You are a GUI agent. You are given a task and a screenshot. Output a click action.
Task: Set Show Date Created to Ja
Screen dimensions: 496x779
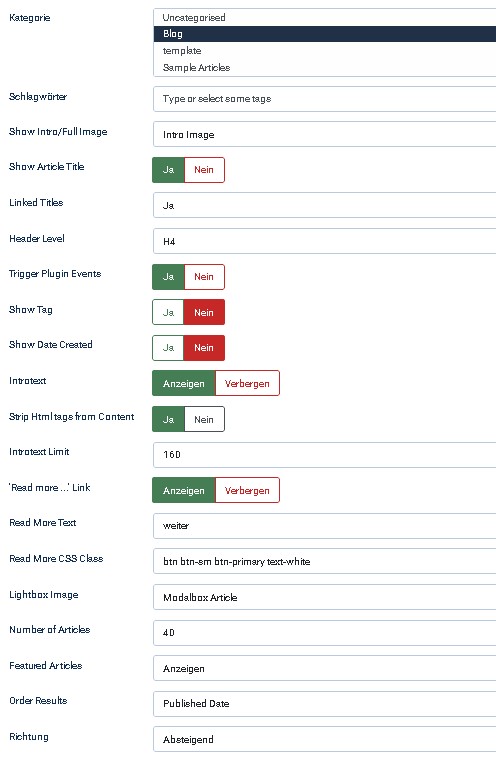pos(168,348)
